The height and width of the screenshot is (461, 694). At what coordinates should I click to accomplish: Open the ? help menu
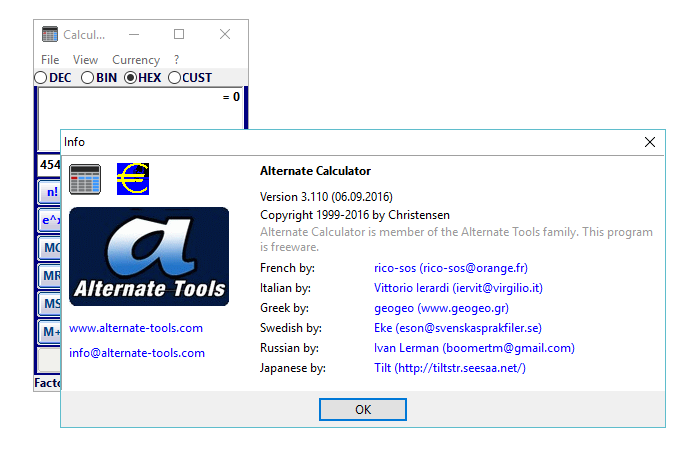pos(177,60)
